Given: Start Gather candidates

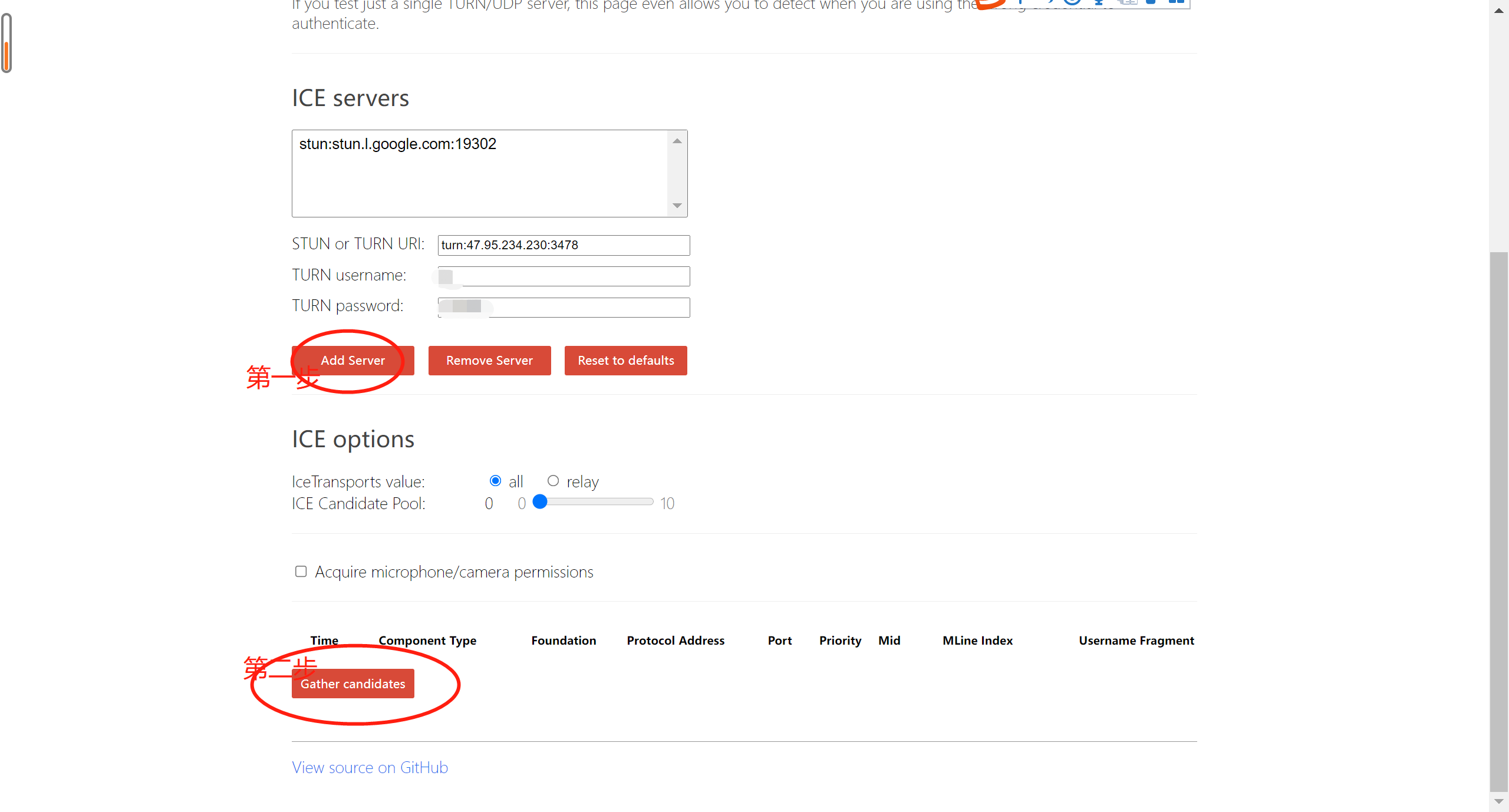Looking at the screenshot, I should coord(352,684).
